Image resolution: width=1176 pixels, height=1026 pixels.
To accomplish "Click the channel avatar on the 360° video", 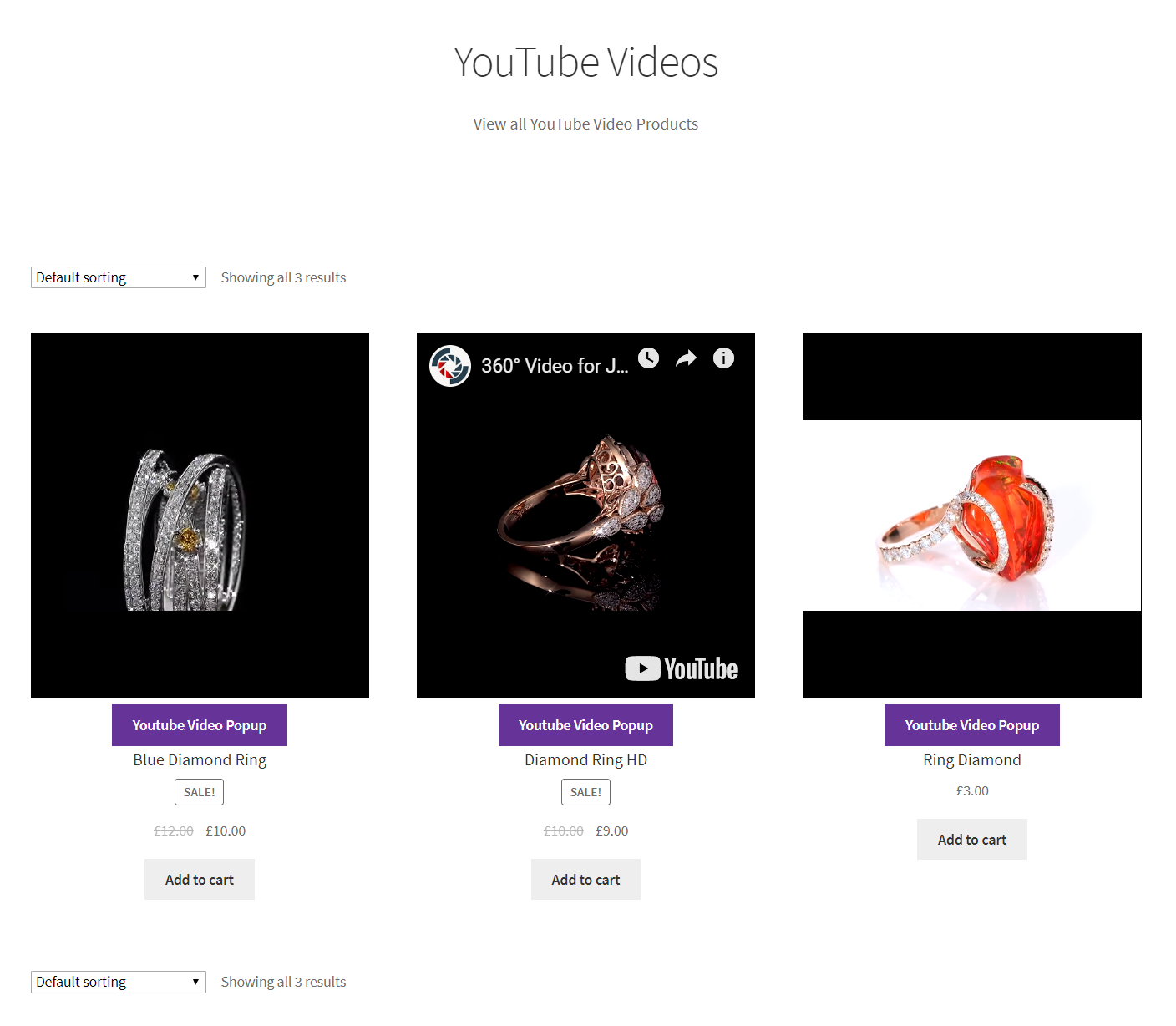I will [449, 365].
